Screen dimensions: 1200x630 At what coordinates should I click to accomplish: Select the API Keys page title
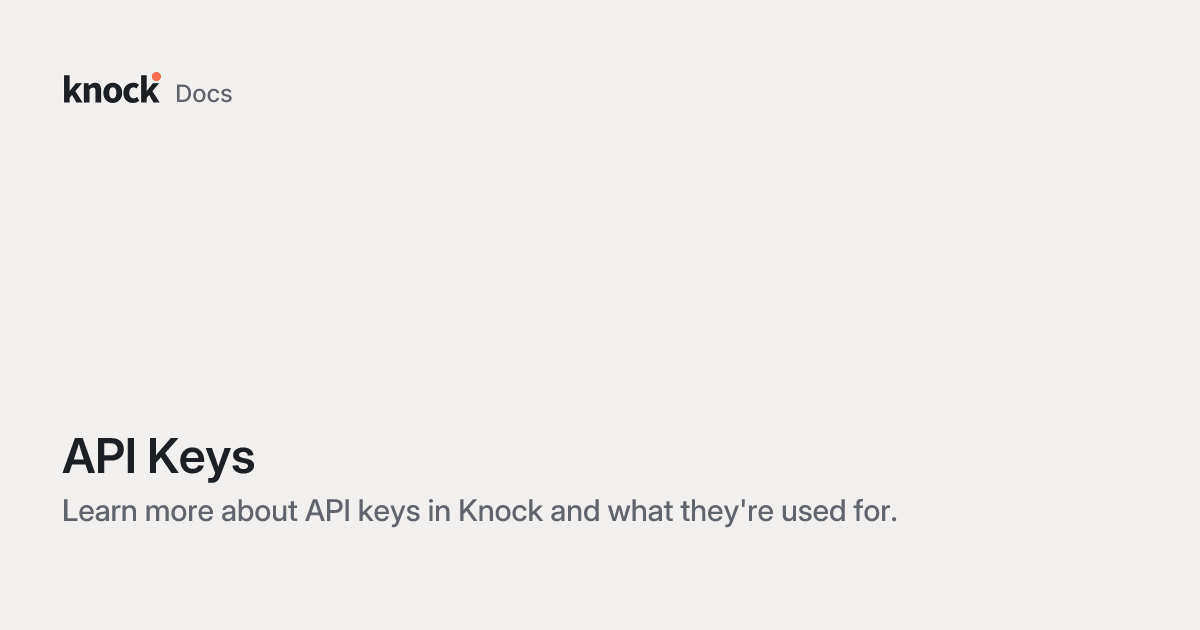[x=159, y=457]
